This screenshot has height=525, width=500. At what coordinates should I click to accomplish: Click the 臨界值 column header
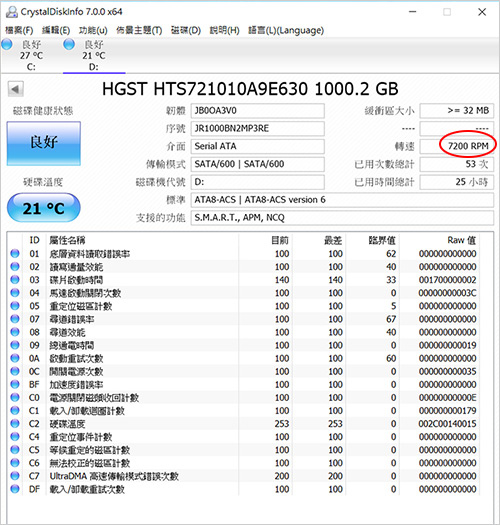pos(382,240)
